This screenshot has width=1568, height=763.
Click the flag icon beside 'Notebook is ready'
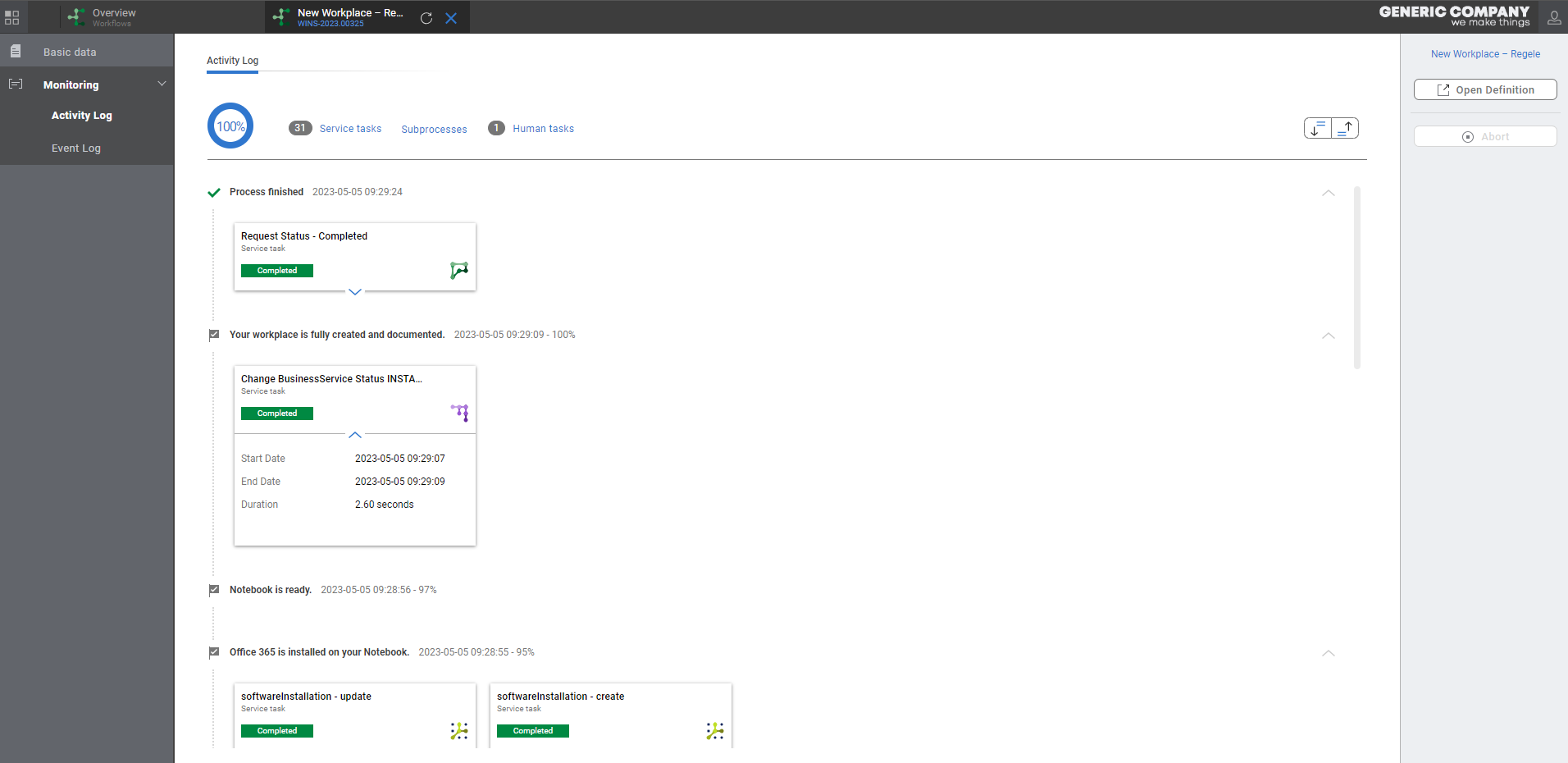pyautogui.click(x=214, y=590)
